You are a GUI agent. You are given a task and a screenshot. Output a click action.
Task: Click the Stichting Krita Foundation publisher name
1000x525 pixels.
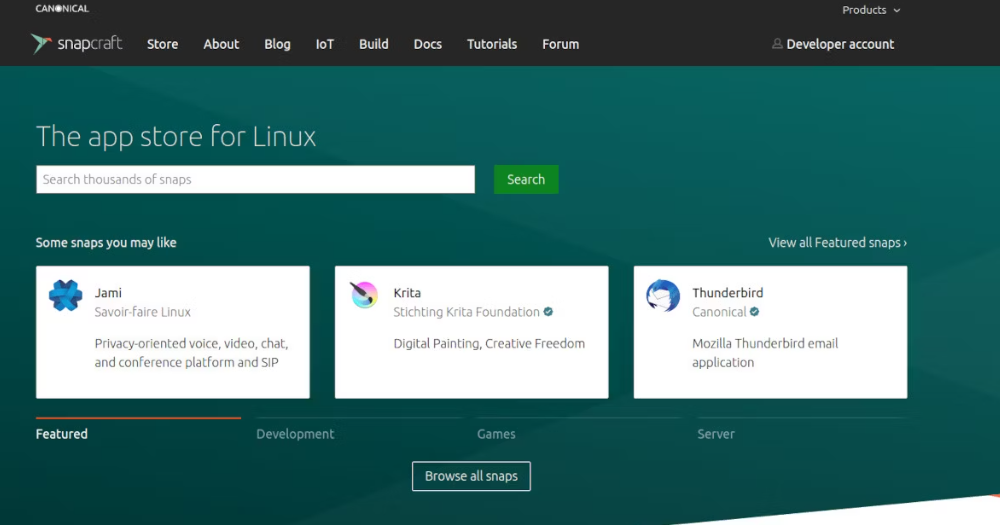coord(466,312)
